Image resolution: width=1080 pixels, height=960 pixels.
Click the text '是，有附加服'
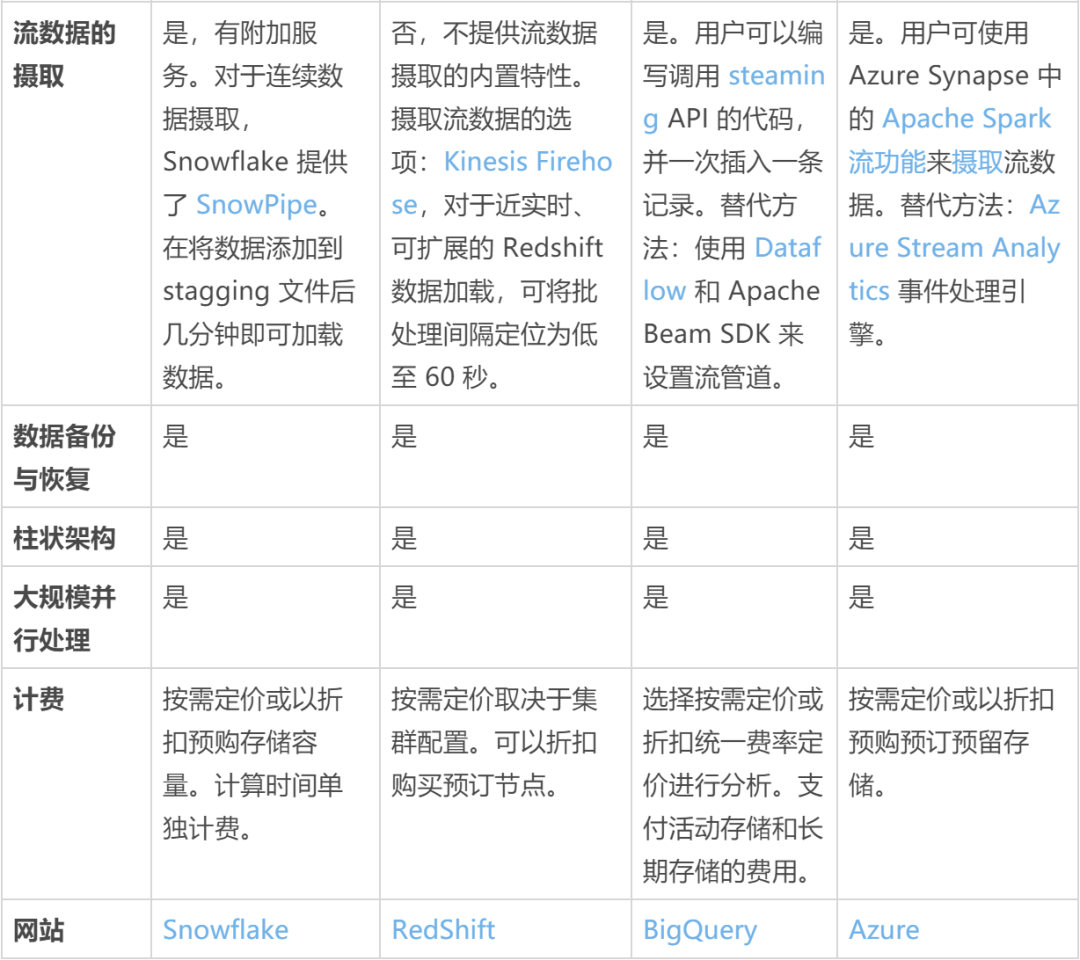pyautogui.click(x=240, y=33)
